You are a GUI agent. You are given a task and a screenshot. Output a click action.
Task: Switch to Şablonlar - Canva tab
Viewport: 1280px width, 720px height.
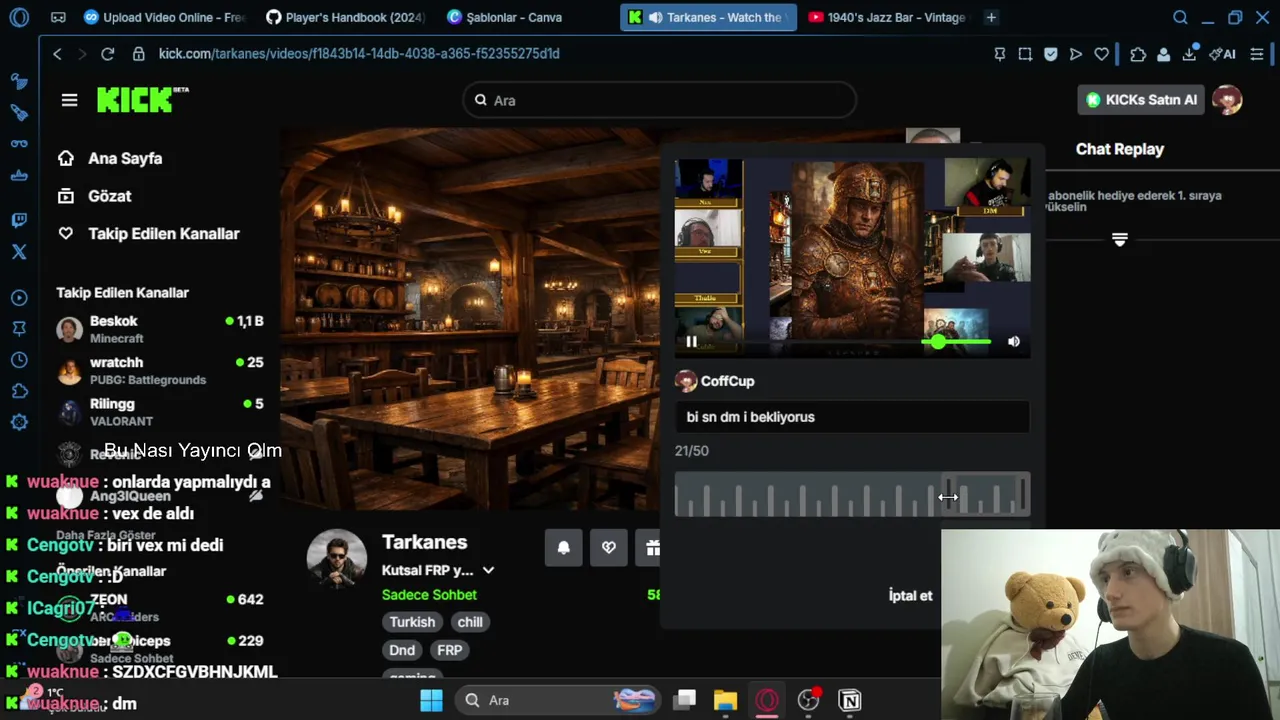pyautogui.click(x=527, y=17)
